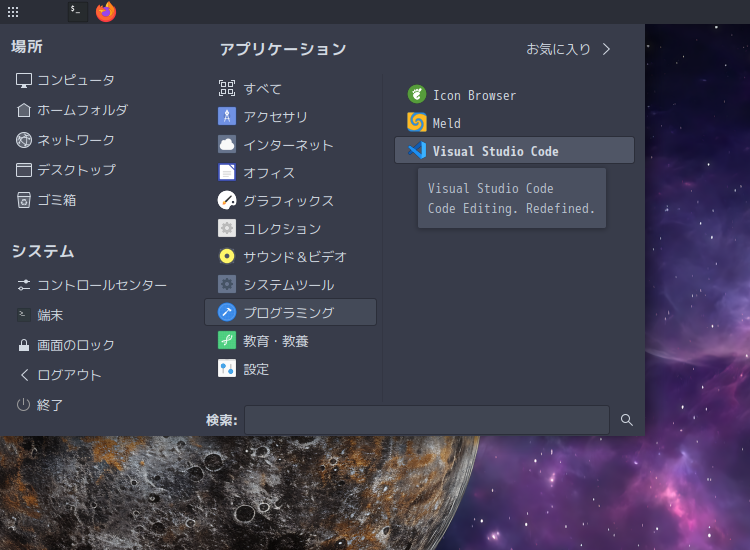
Task: Click the Meld app icon
Action: click(417, 122)
